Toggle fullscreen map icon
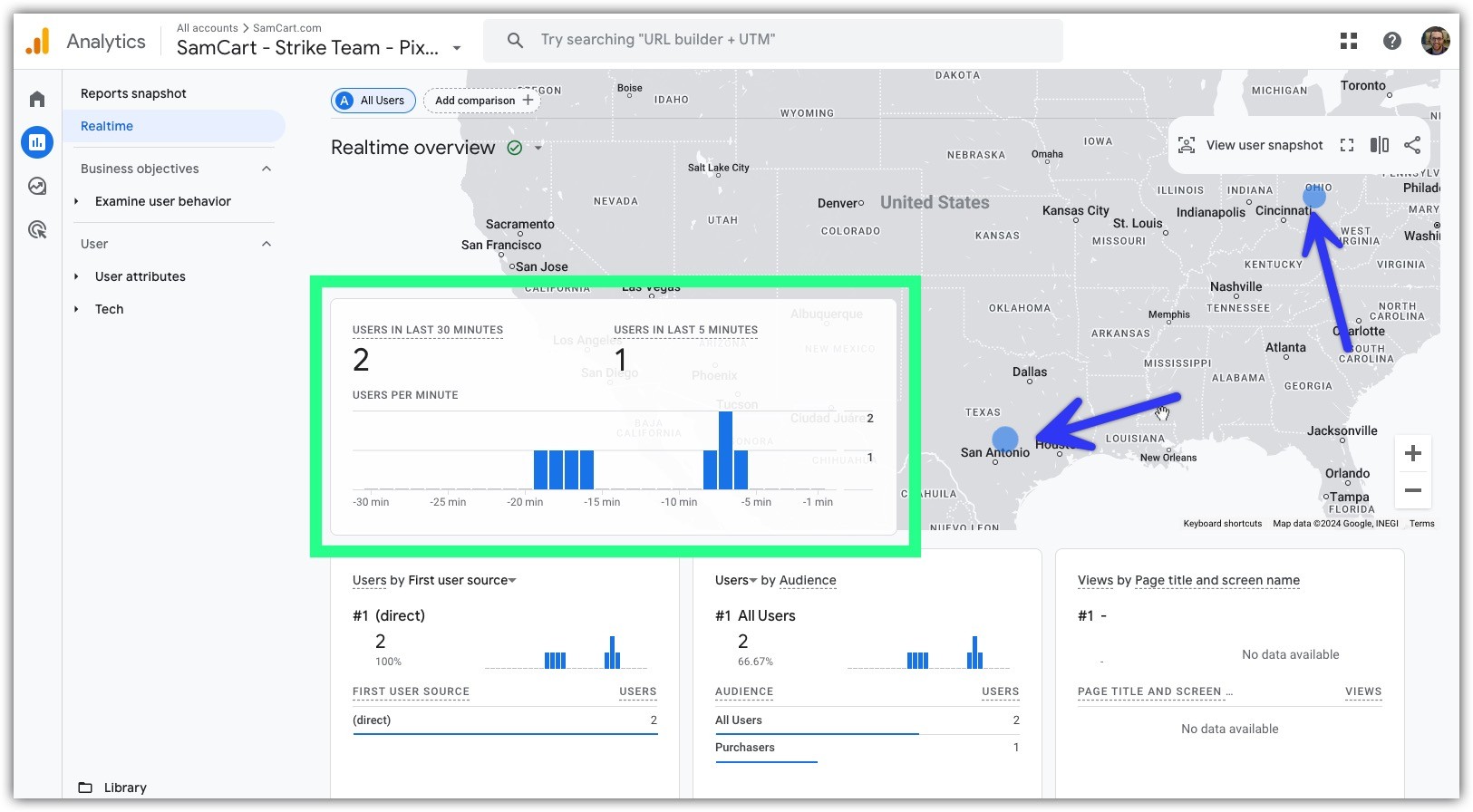Image resolution: width=1473 pixels, height=812 pixels. [x=1347, y=145]
